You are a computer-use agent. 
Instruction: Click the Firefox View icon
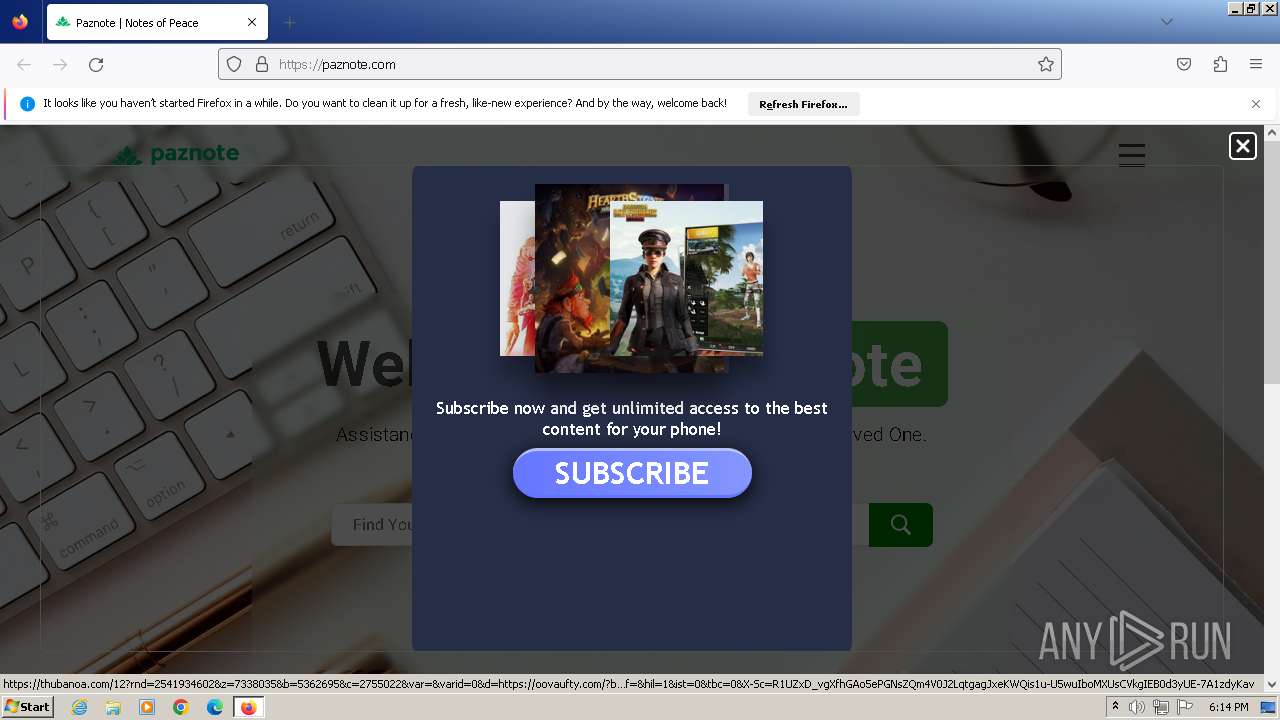click(x=20, y=22)
